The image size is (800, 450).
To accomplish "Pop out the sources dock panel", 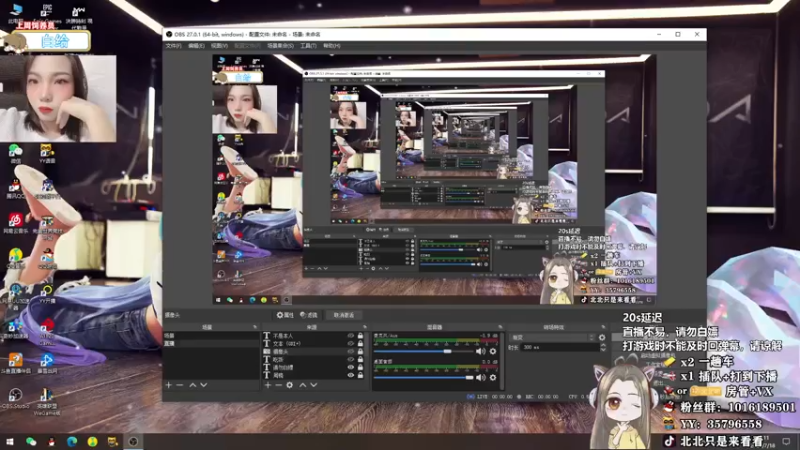I will pos(364,327).
